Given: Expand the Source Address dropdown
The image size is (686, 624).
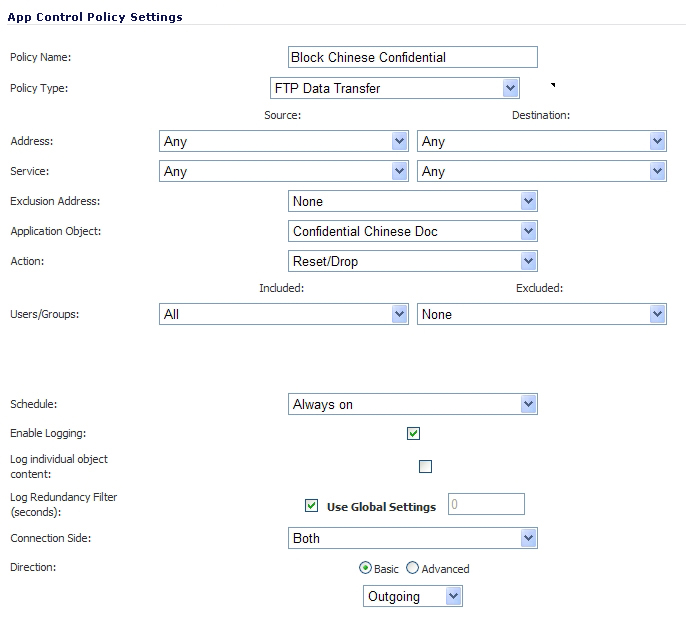Looking at the screenshot, I should tap(284, 141).
